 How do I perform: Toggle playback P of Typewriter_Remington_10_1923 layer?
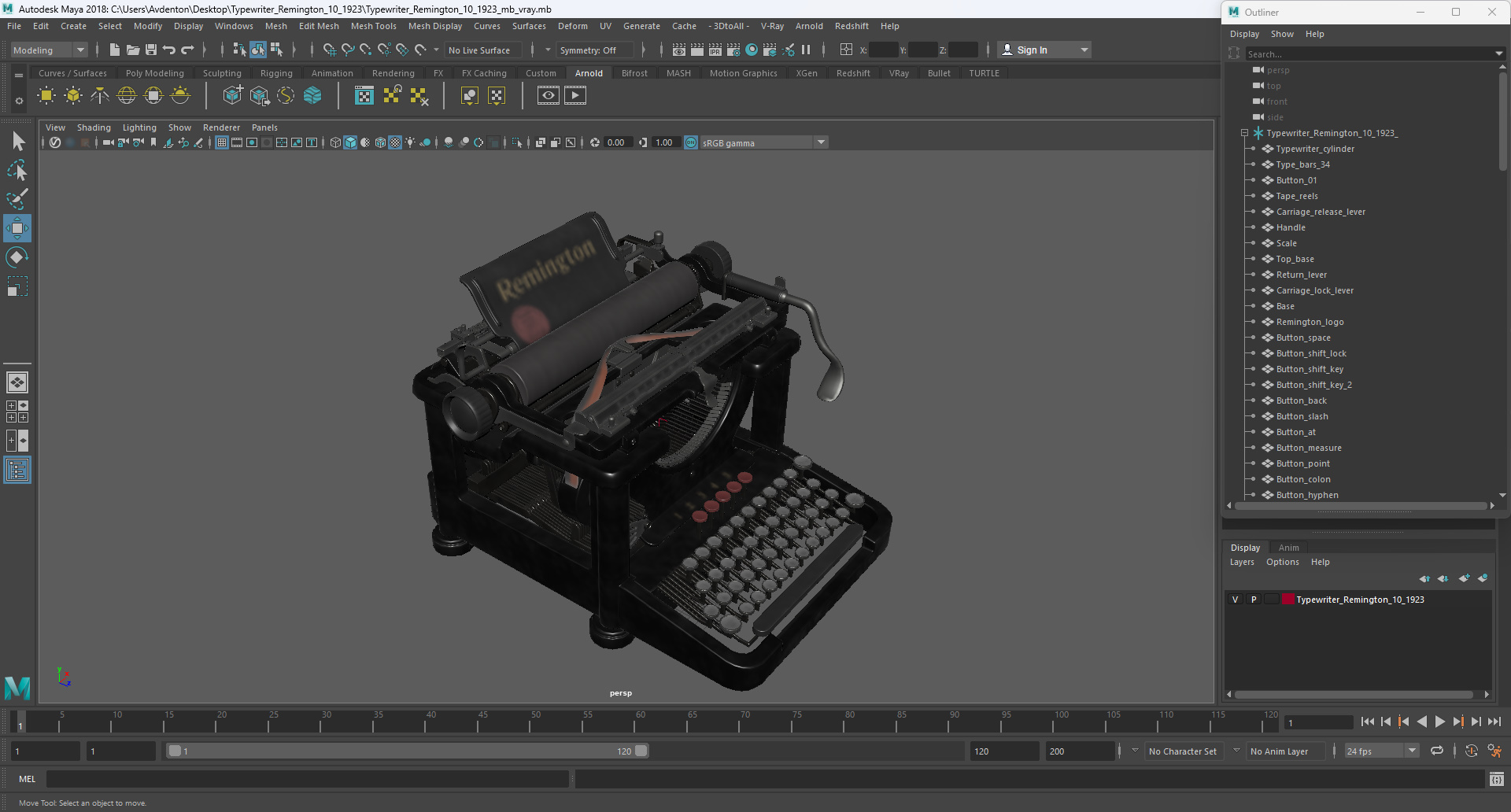pyautogui.click(x=1254, y=600)
